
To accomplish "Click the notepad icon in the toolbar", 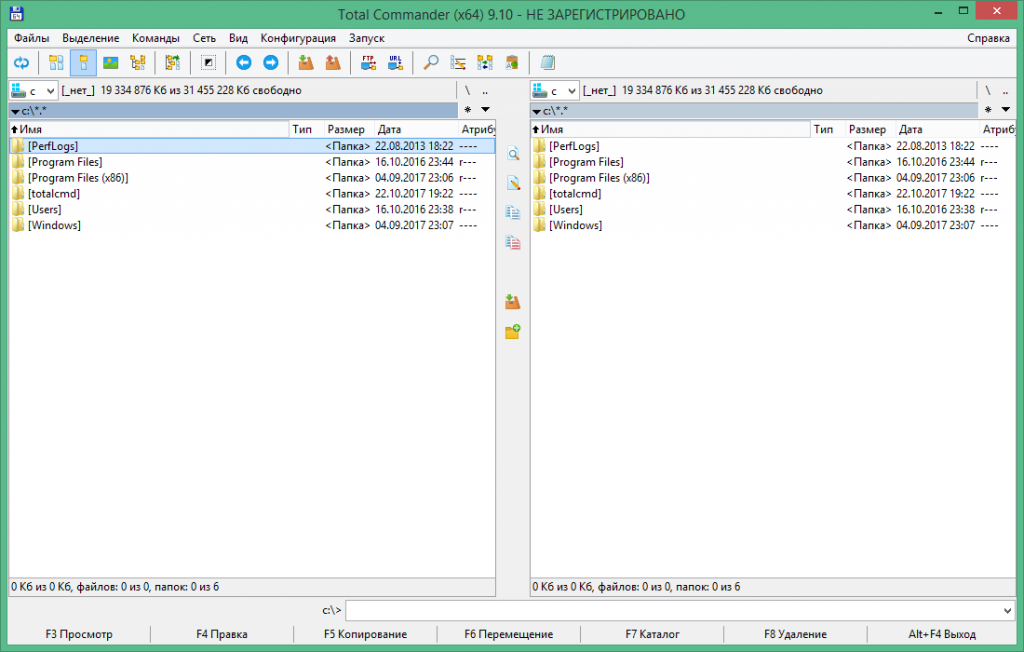I will point(547,63).
